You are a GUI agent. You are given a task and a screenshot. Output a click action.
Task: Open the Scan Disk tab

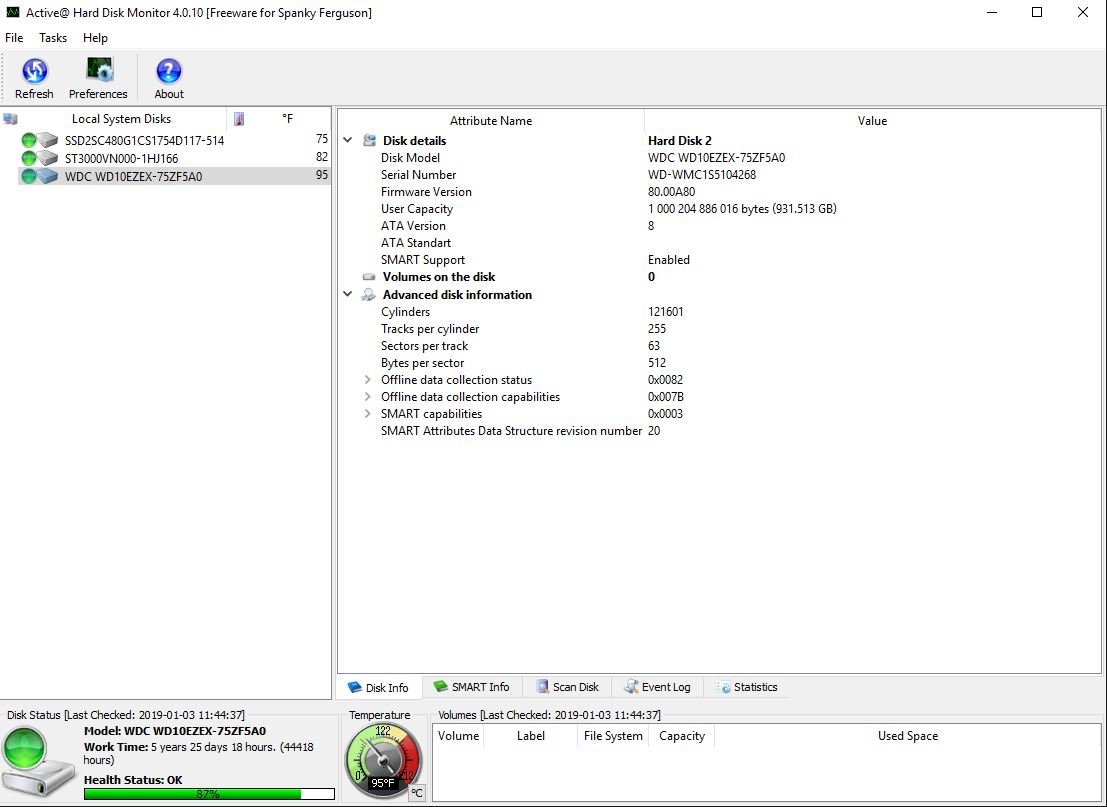567,687
